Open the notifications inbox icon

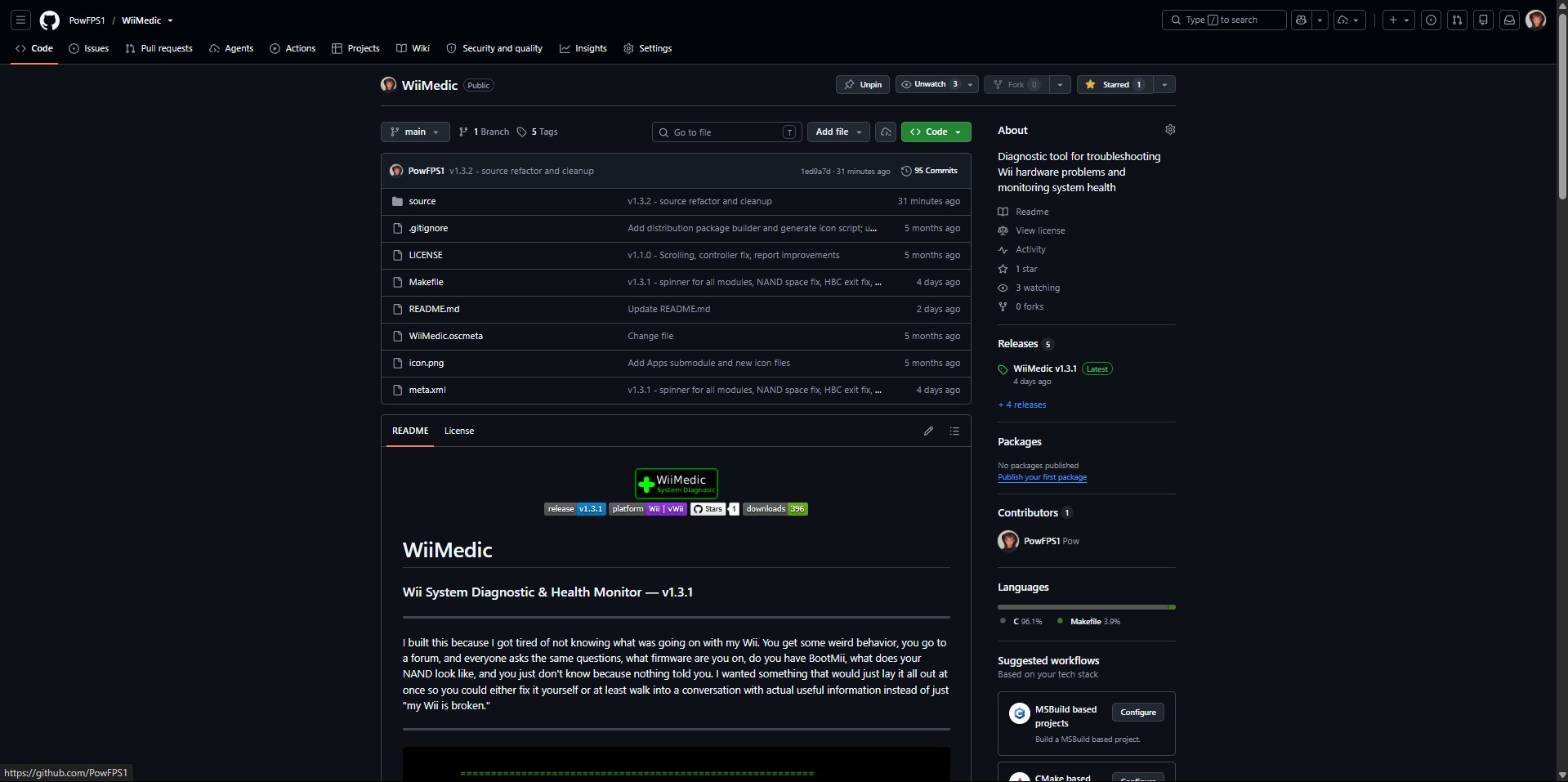click(x=1509, y=20)
